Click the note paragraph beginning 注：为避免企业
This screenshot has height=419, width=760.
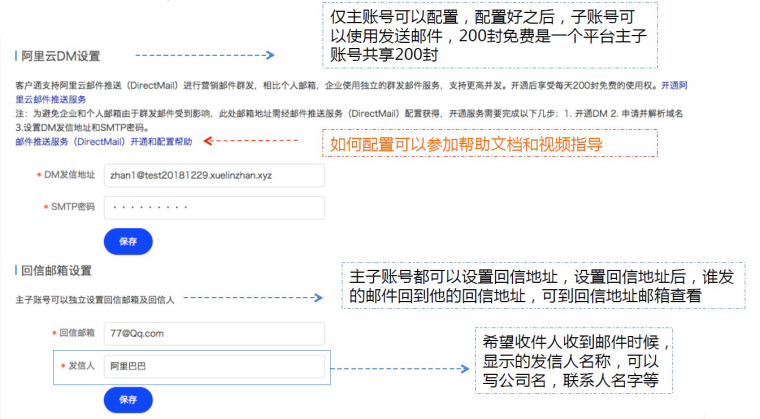tap(349, 120)
